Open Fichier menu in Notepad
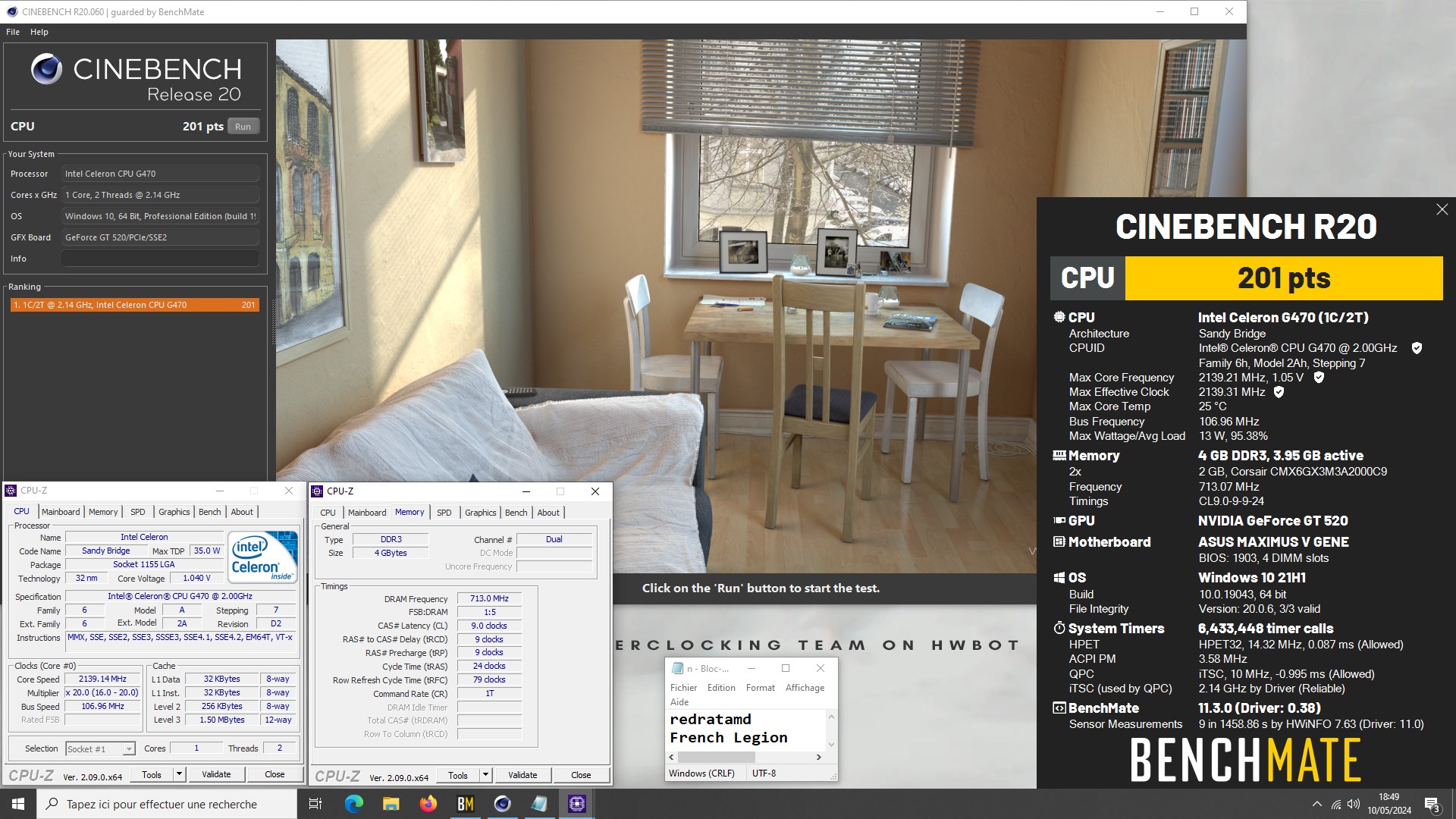The image size is (1456, 819). (683, 688)
